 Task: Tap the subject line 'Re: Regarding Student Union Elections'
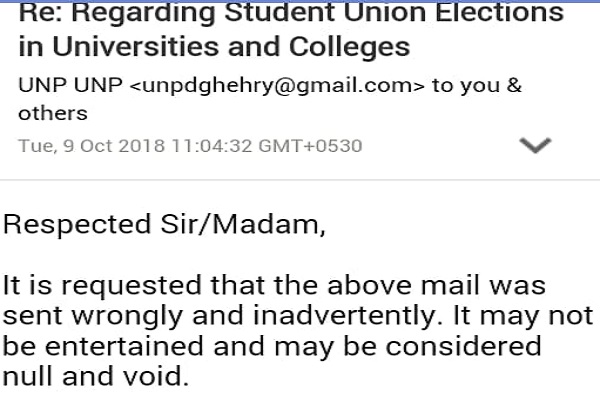pyautogui.click(x=291, y=13)
